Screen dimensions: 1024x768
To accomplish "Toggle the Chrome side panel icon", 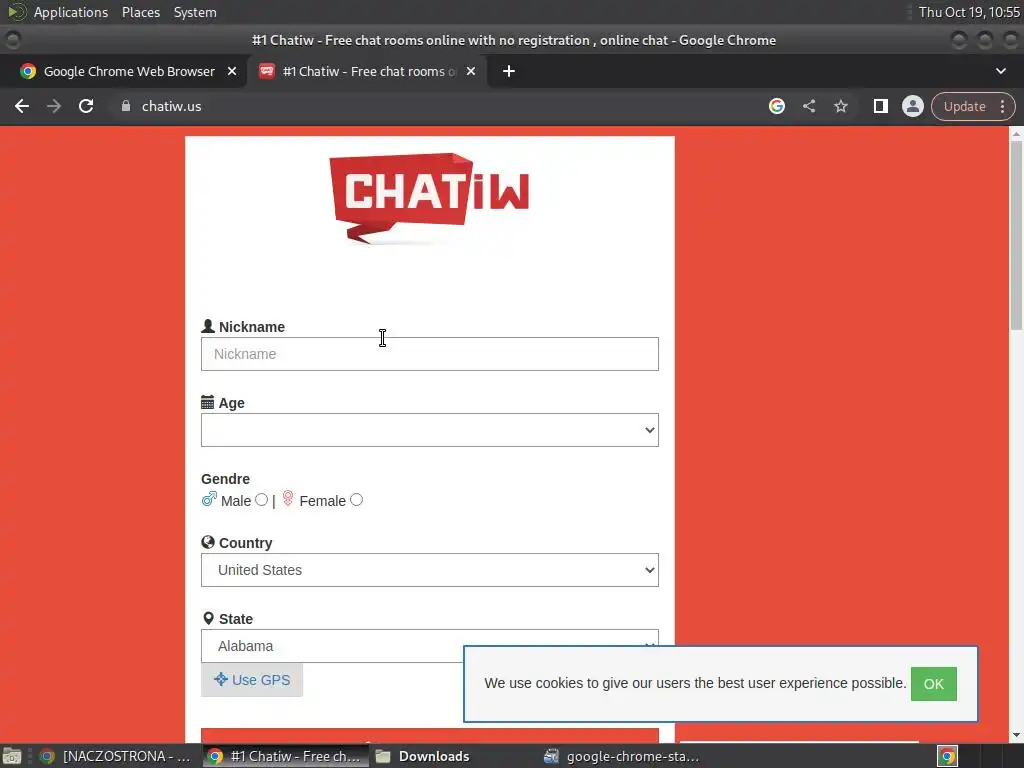I will click(x=880, y=106).
